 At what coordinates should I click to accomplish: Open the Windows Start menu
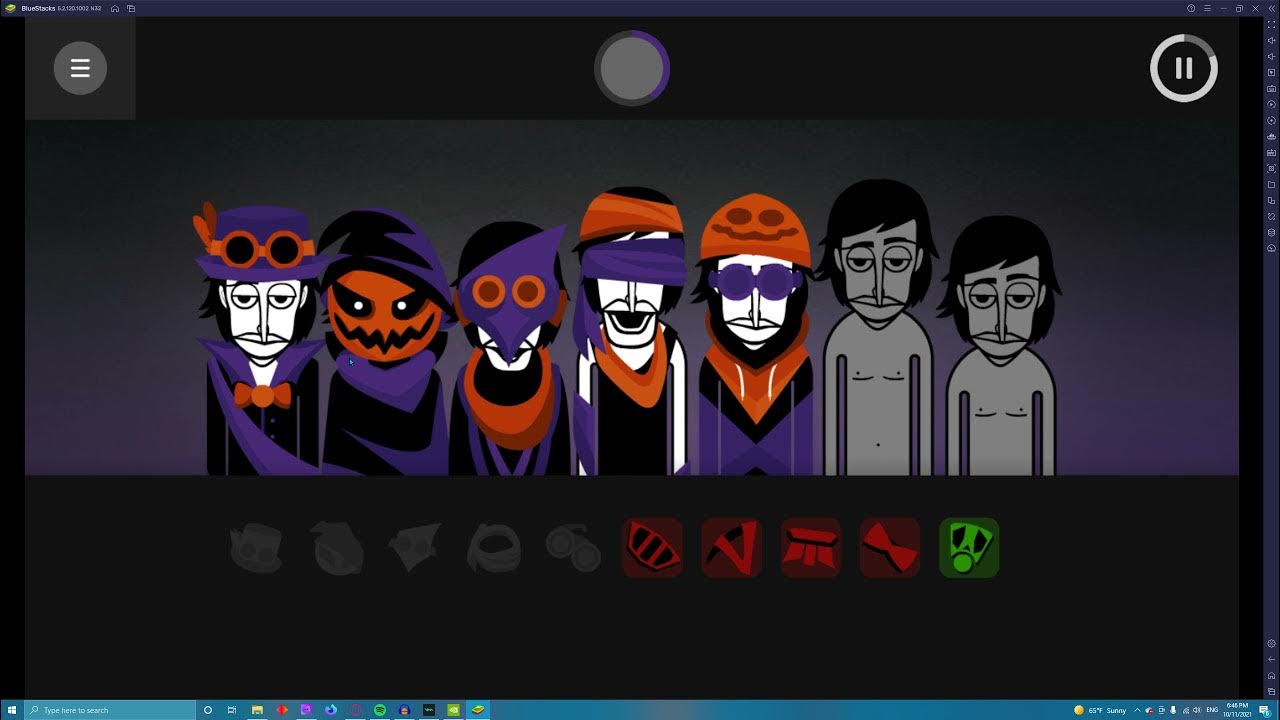point(12,710)
